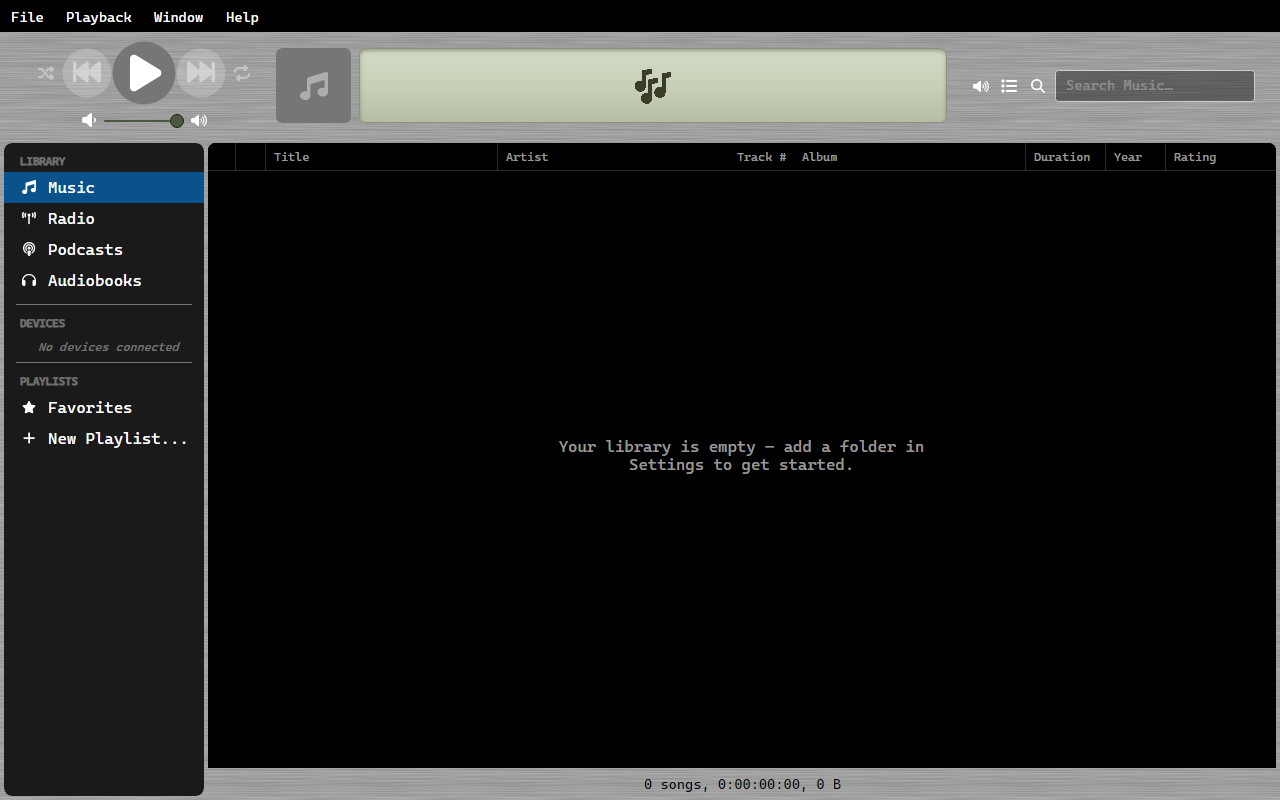The width and height of the screenshot is (1280, 800).
Task: Click the speaker icon next to the queue icon
Action: click(981, 86)
